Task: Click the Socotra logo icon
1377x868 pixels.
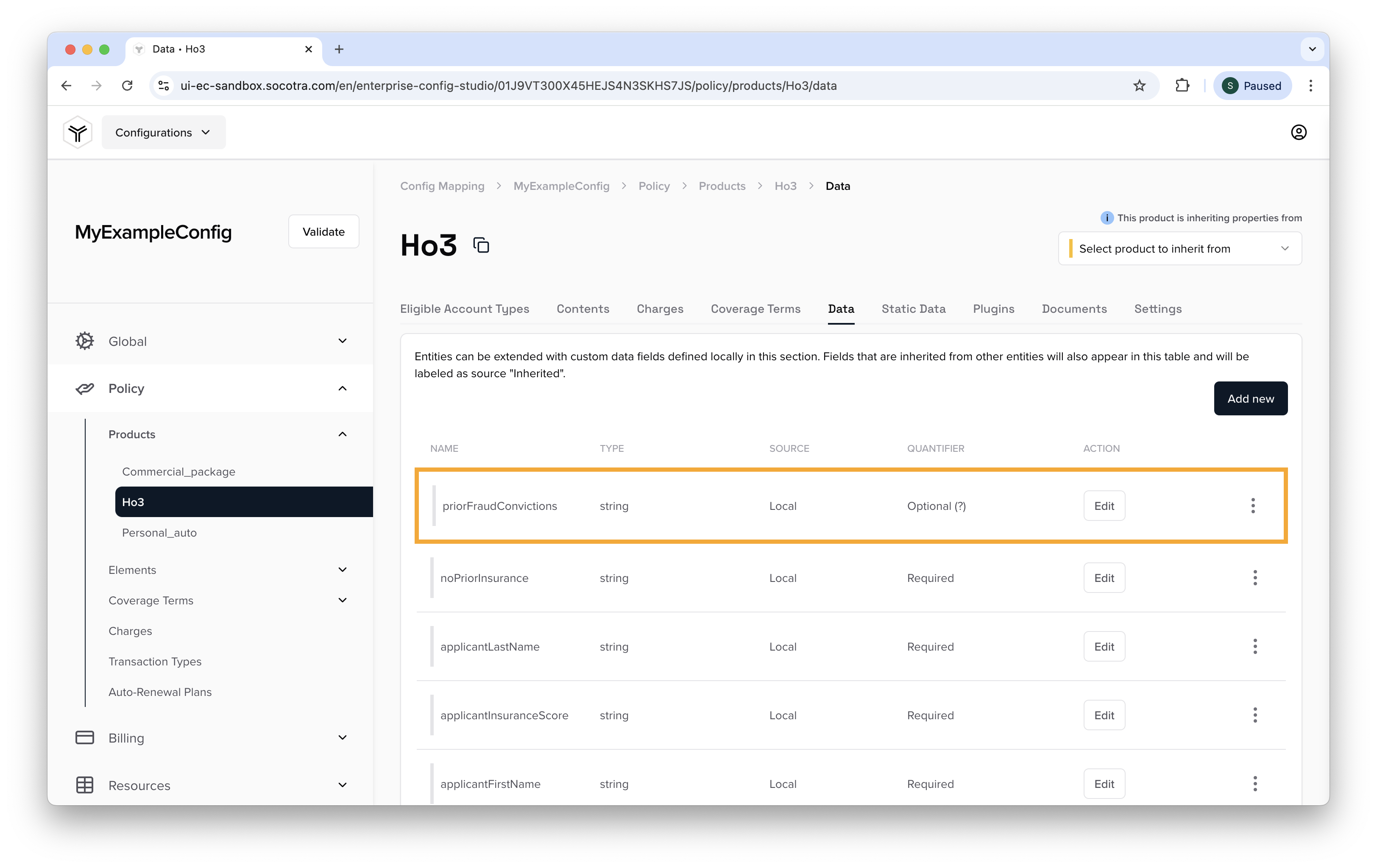Action: (x=78, y=132)
